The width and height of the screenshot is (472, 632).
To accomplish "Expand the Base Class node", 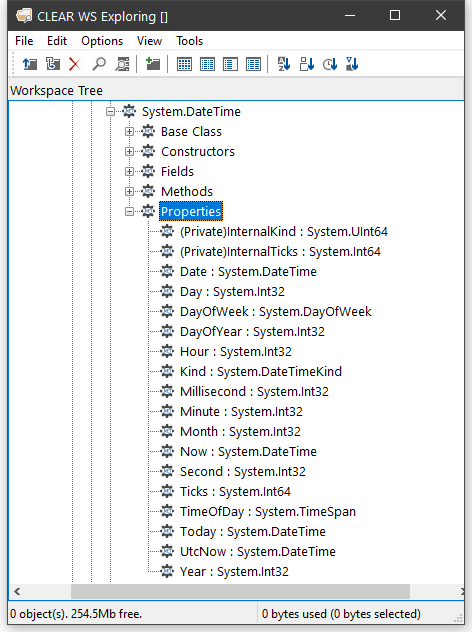I will pyautogui.click(x=129, y=131).
